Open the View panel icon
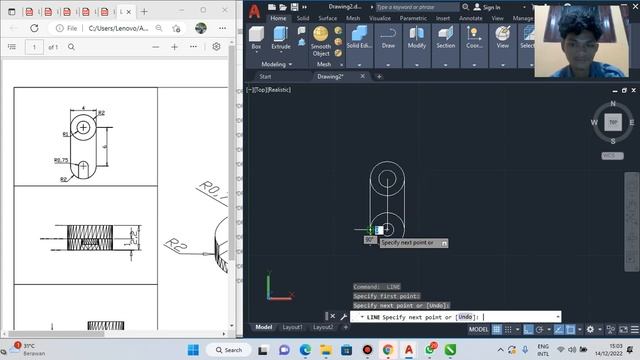640x360 pixels. (502, 33)
